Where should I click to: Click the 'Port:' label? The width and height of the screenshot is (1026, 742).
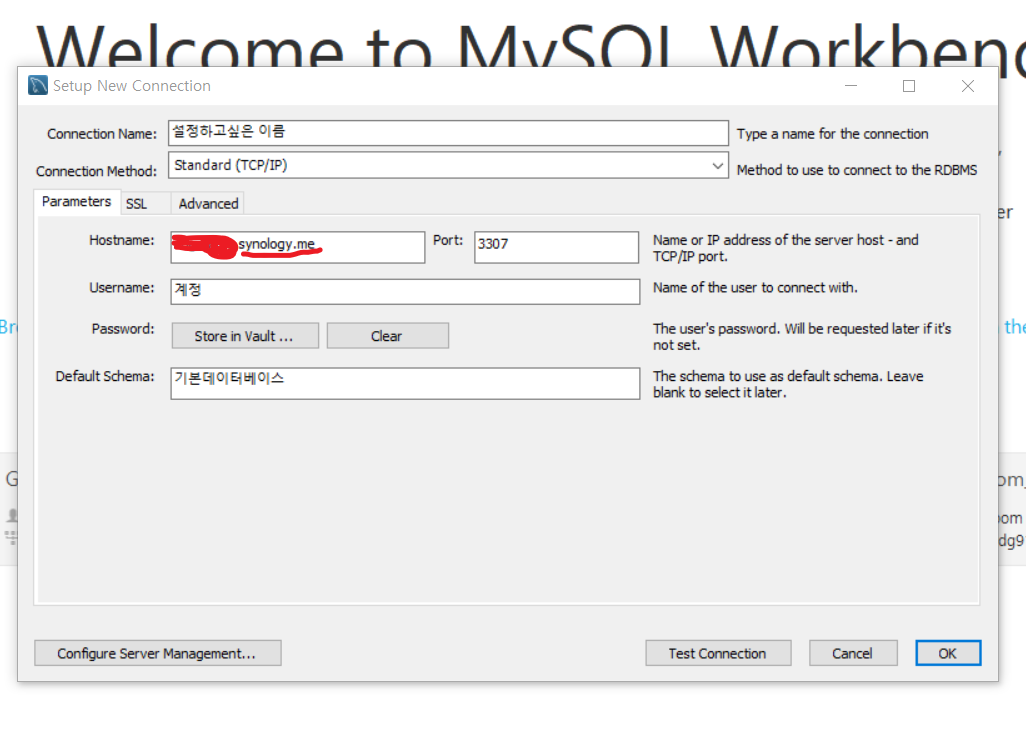448,240
